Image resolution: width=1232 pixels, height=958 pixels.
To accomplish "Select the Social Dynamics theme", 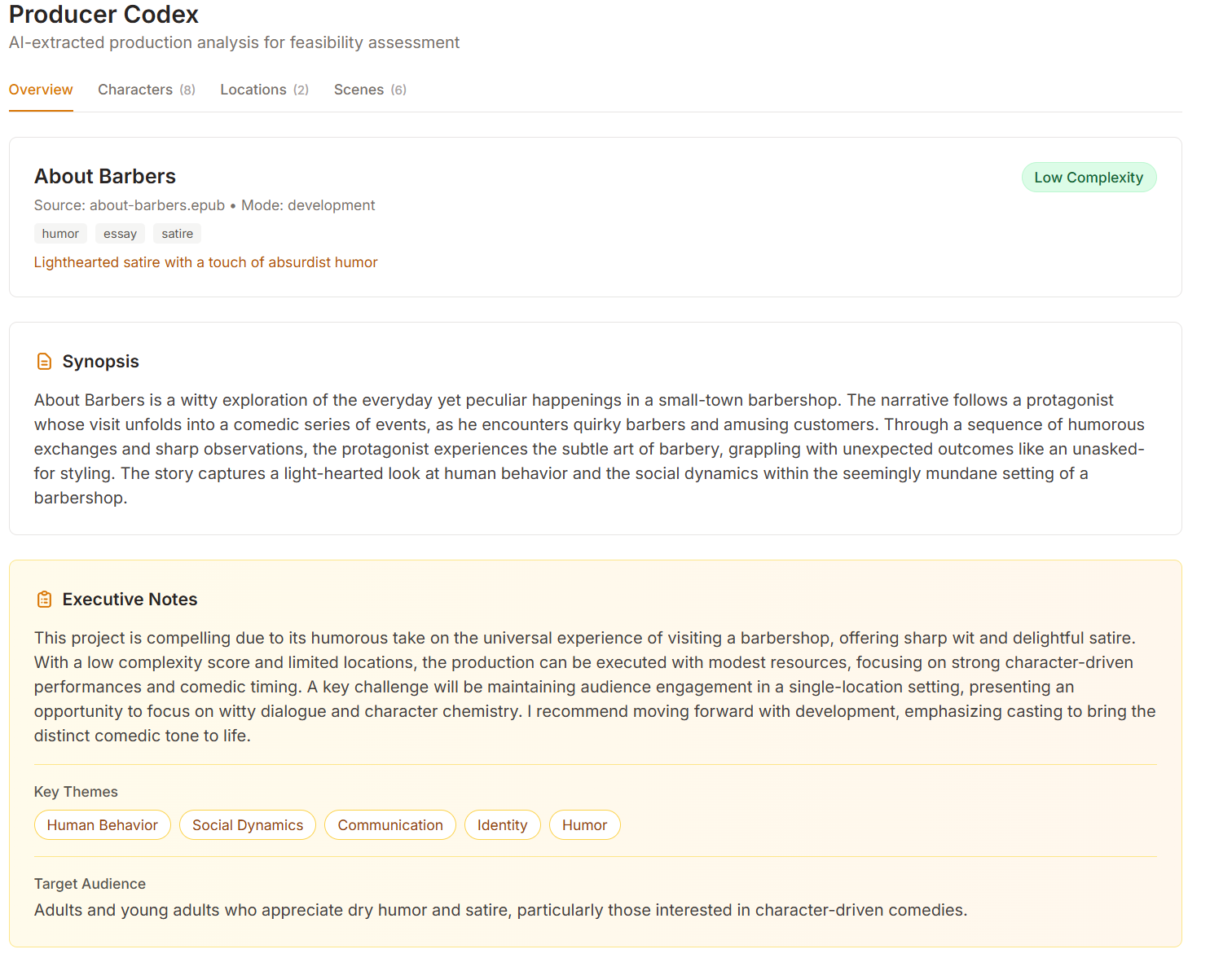I will [x=247, y=824].
